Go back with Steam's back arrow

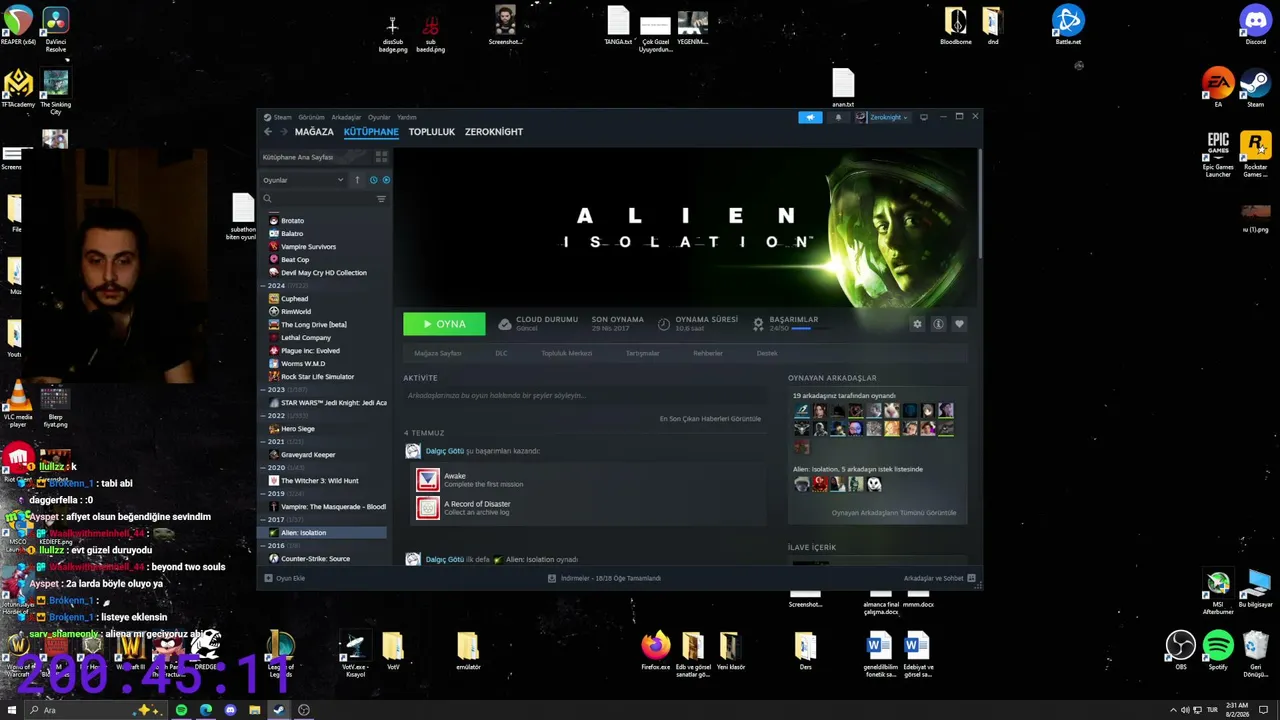pos(268,132)
